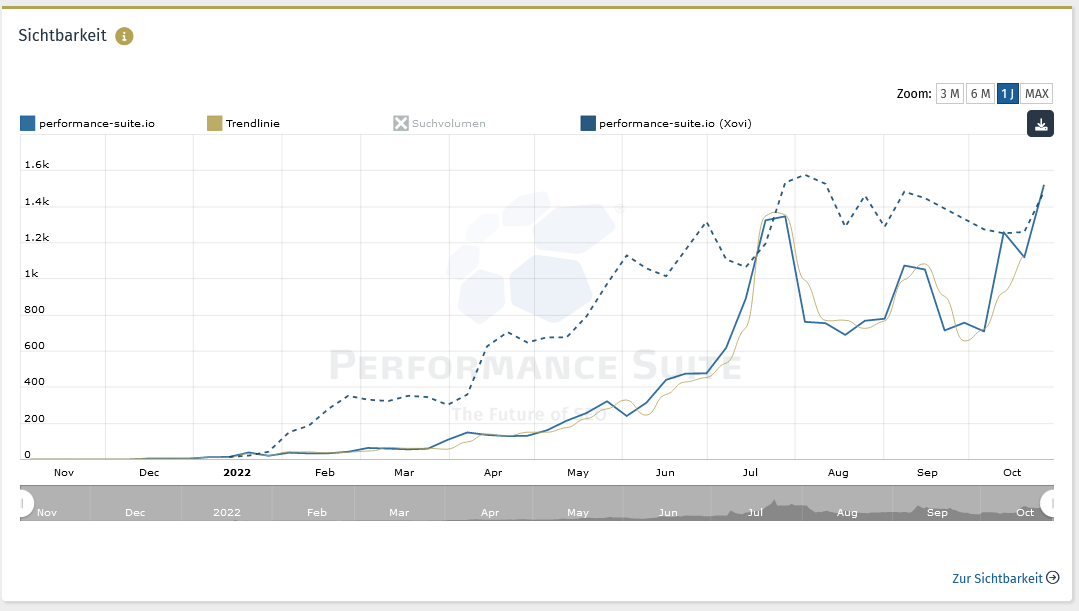
Task: Set zoom to 3 M
Action: pyautogui.click(x=950, y=94)
